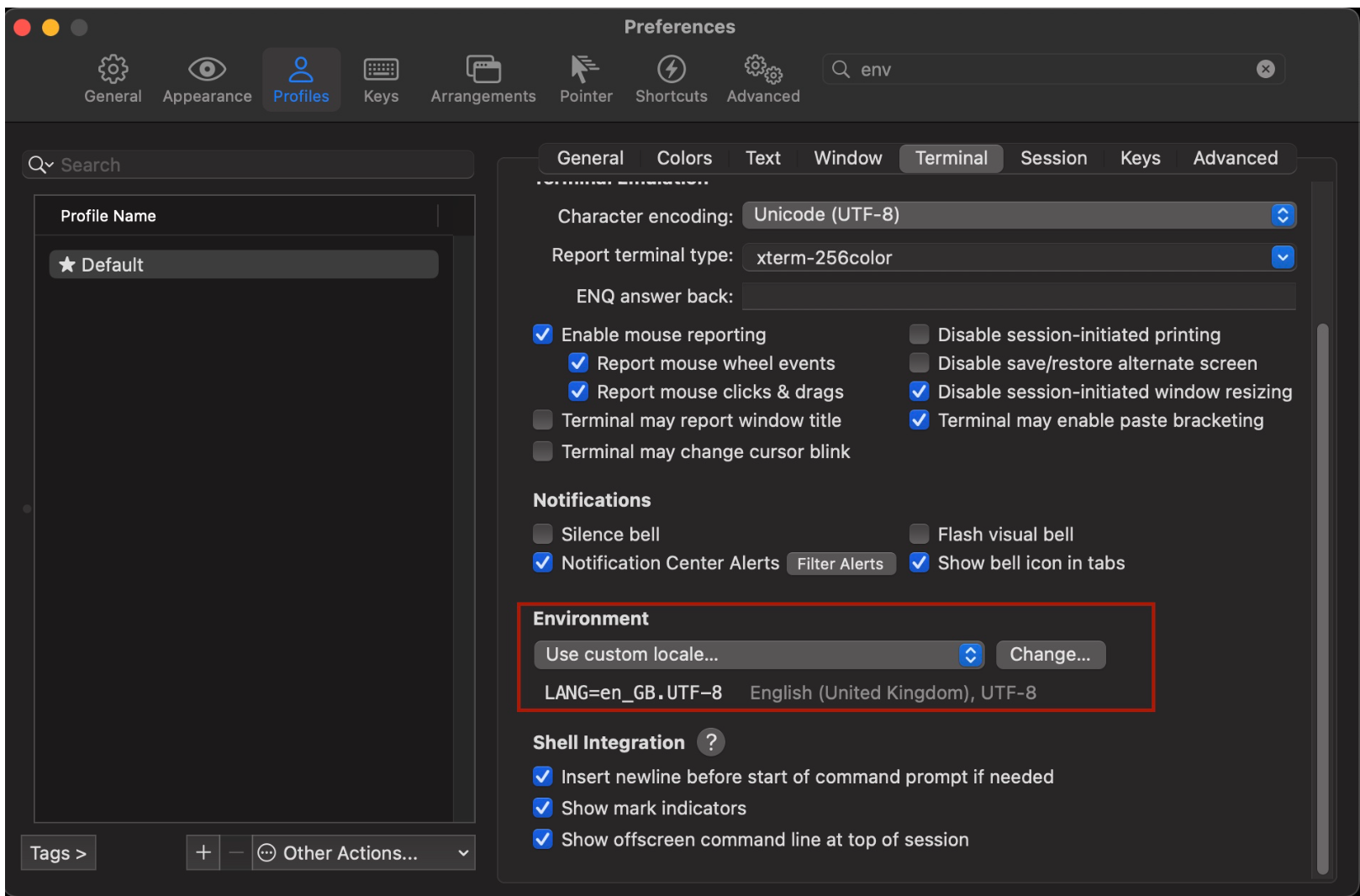The image size is (1360, 896).
Task: Toggle Enable mouse reporting checkbox
Action: pyautogui.click(x=543, y=335)
